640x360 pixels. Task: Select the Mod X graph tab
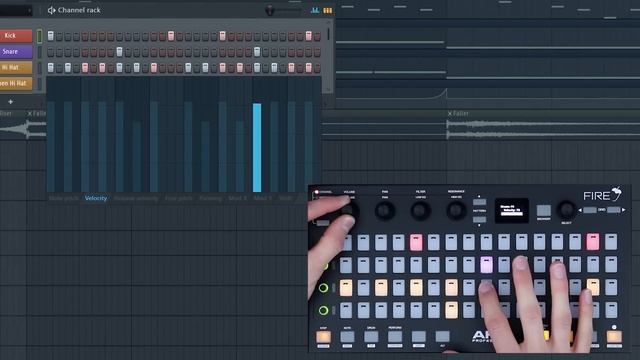tap(238, 198)
